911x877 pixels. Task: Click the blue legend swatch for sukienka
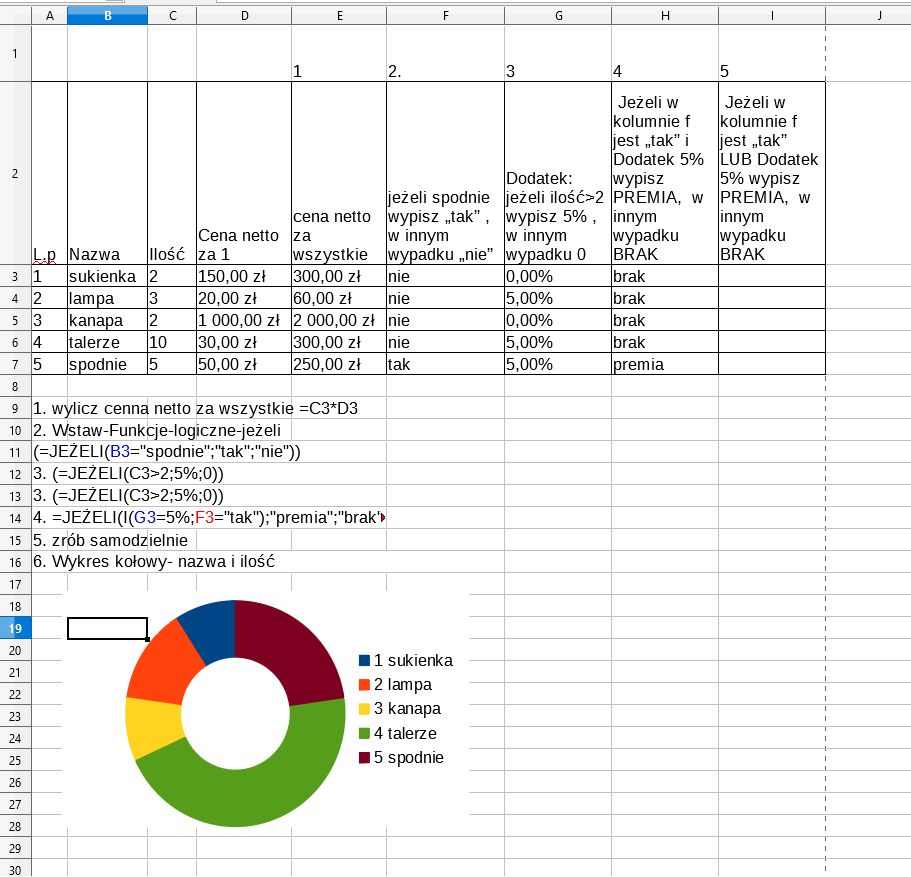pos(364,661)
